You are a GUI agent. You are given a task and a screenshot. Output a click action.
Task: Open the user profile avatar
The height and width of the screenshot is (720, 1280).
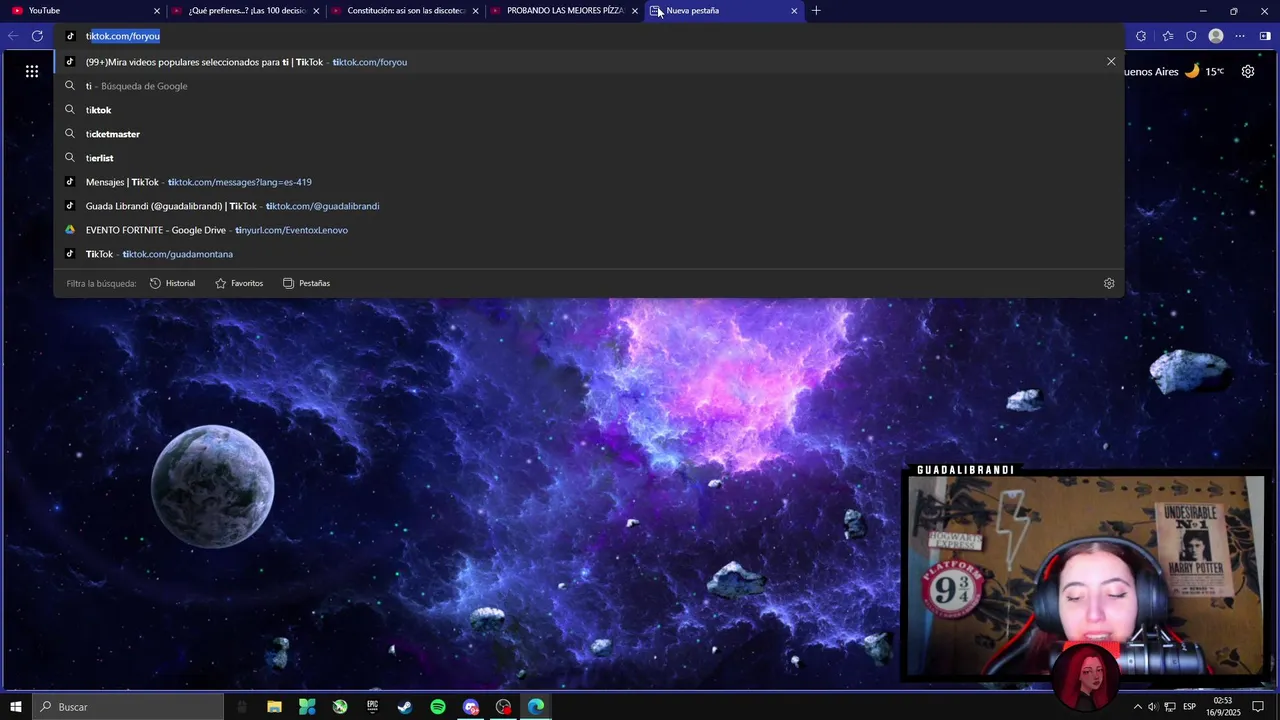1216,36
